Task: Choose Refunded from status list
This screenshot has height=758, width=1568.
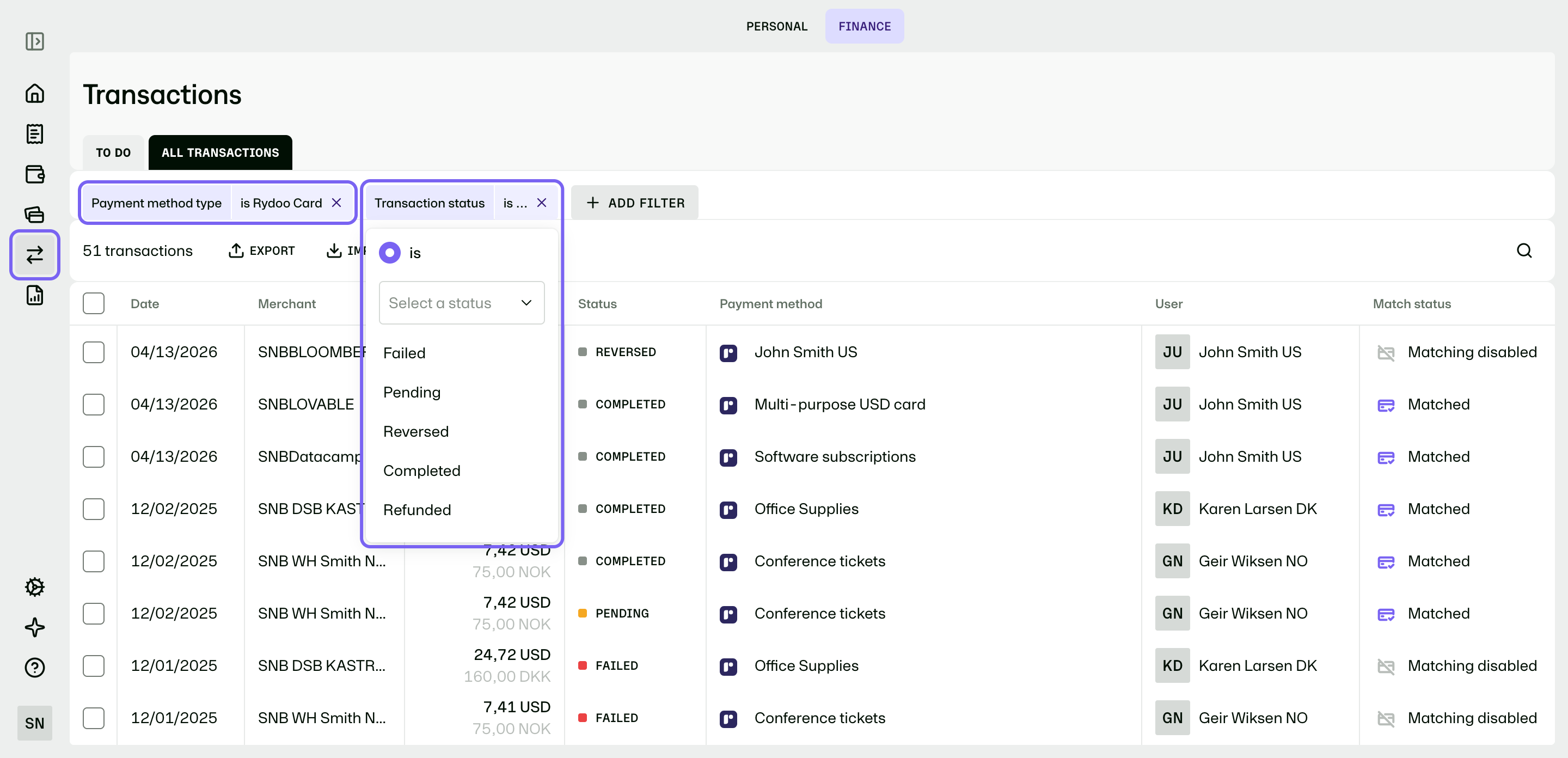Action: [x=417, y=510]
